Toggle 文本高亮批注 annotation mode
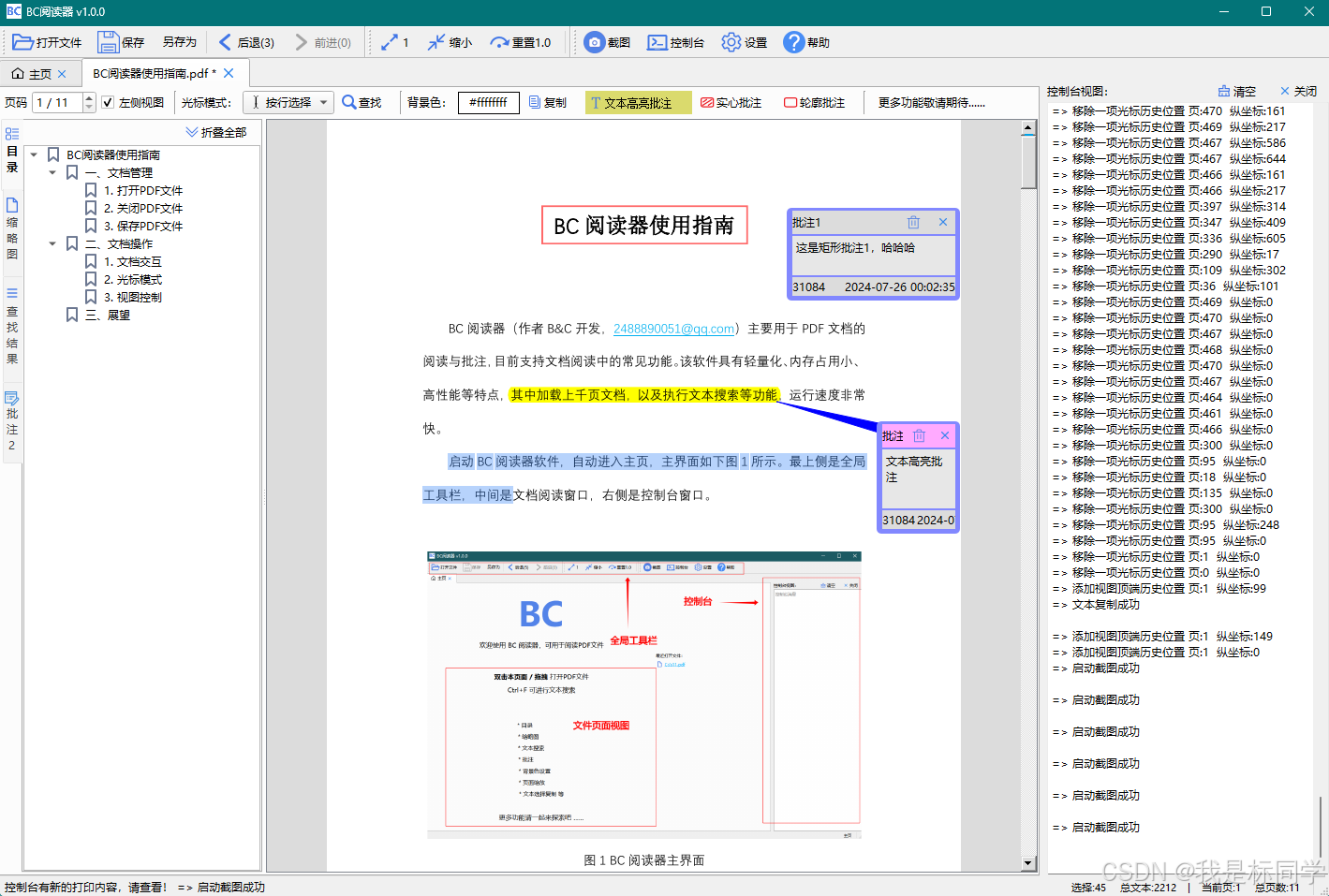 tap(638, 103)
